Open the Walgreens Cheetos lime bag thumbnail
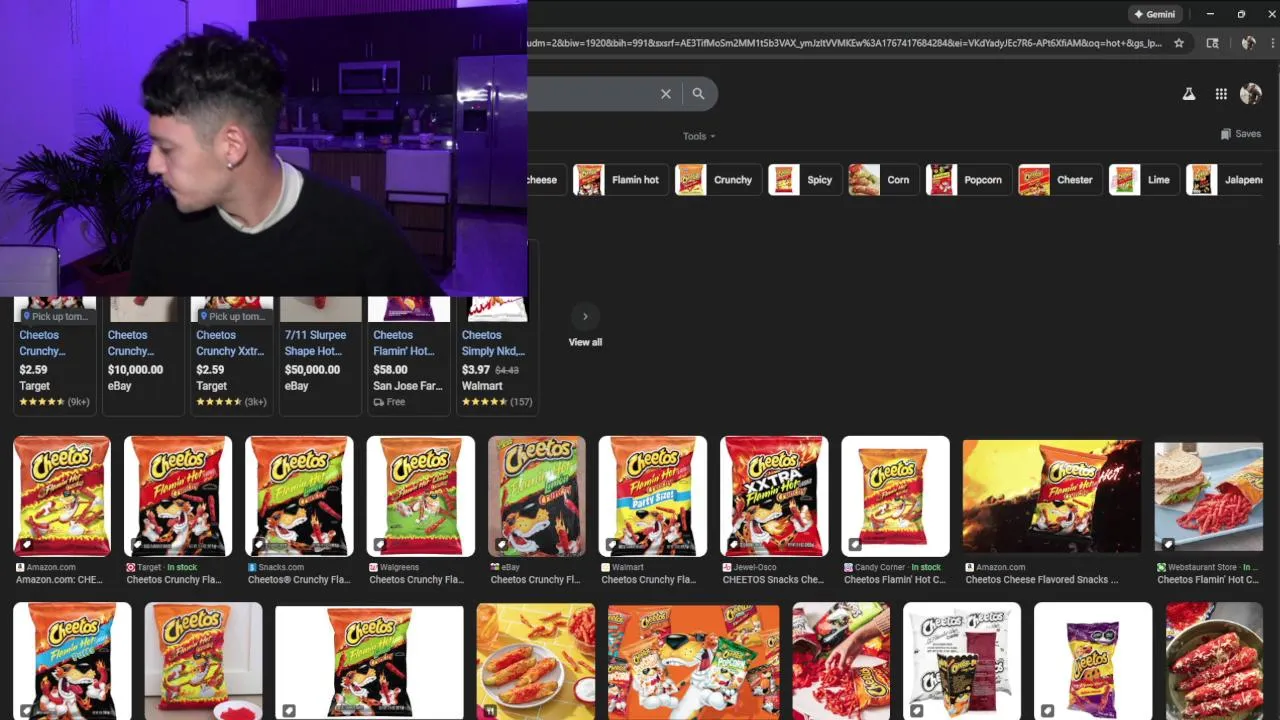 pyautogui.click(x=421, y=496)
